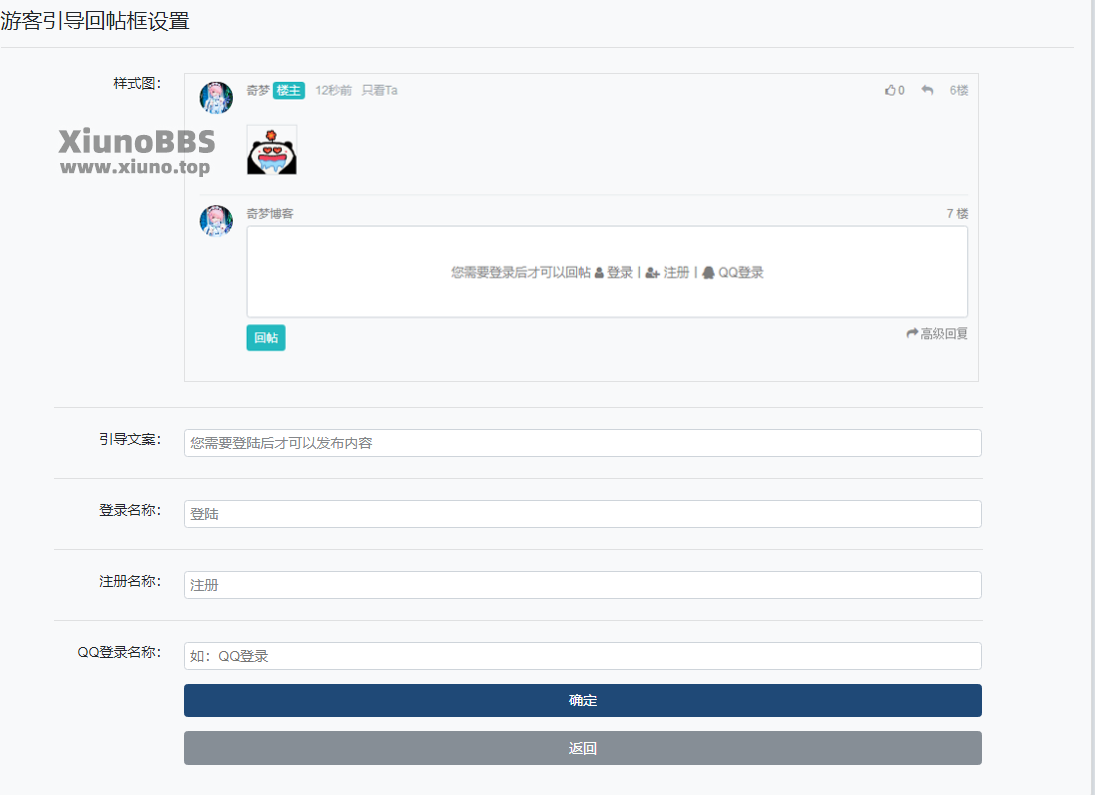The height and width of the screenshot is (795, 1095).
Task: Click the reply arrow icon beside 6楼
Action: [927, 90]
